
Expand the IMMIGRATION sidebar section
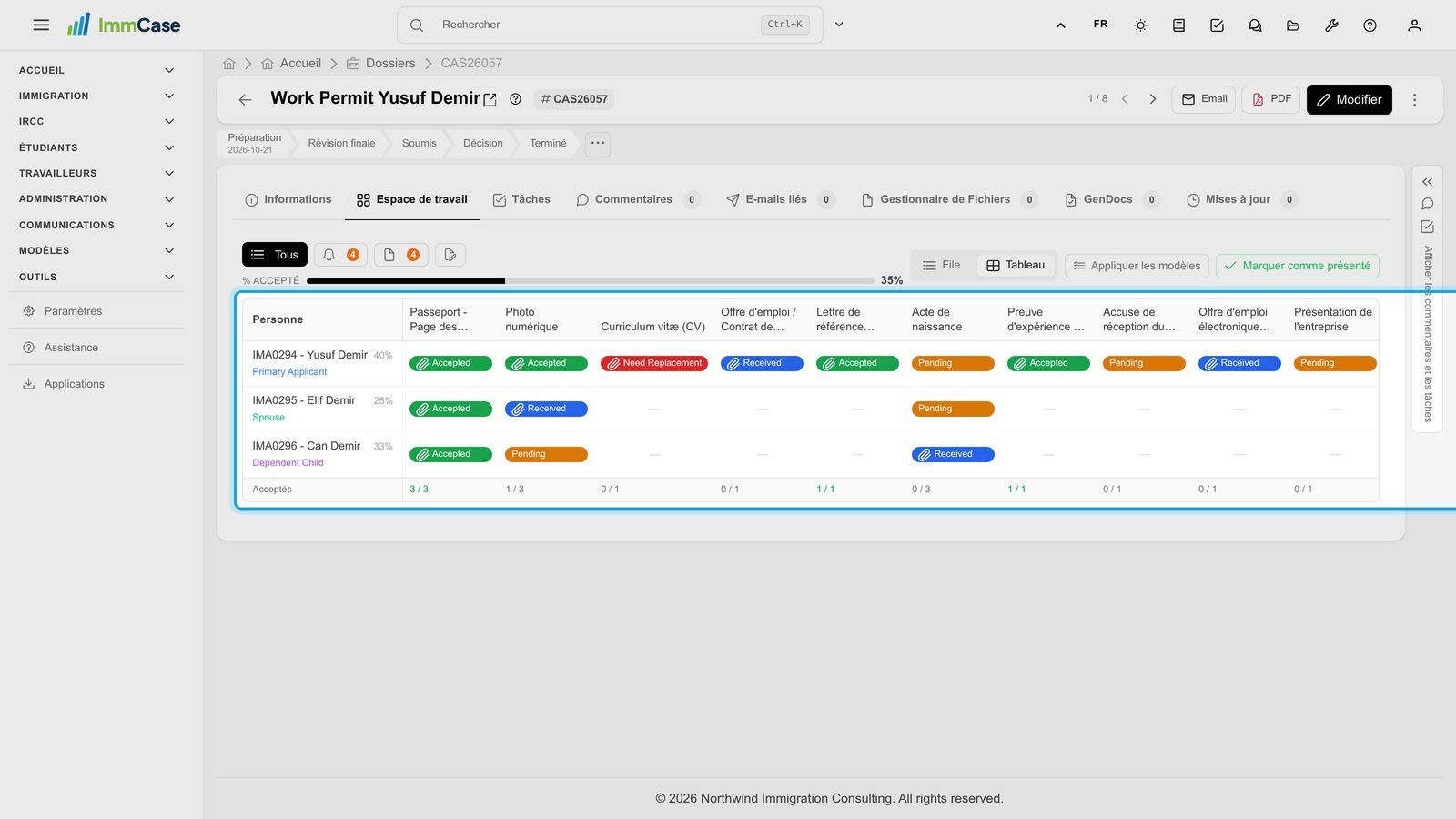tap(96, 96)
